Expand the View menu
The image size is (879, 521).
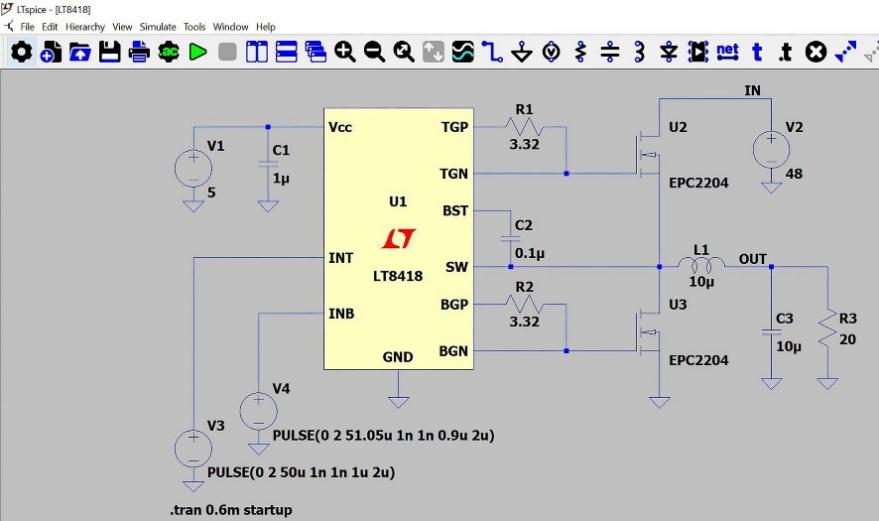pos(123,27)
